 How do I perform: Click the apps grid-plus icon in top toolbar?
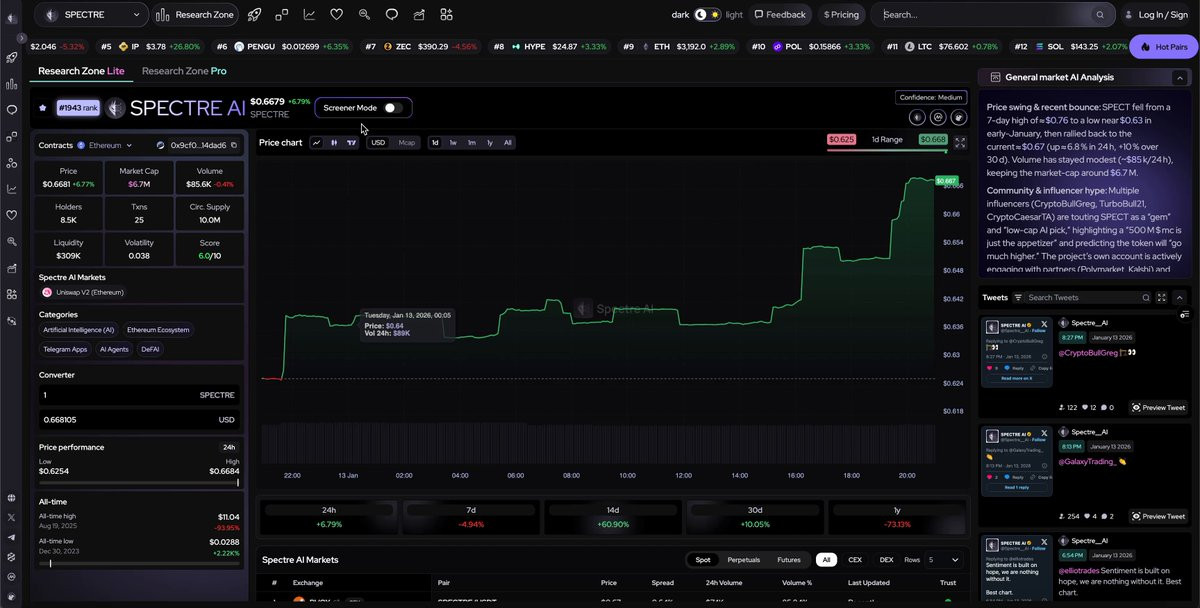coord(446,15)
